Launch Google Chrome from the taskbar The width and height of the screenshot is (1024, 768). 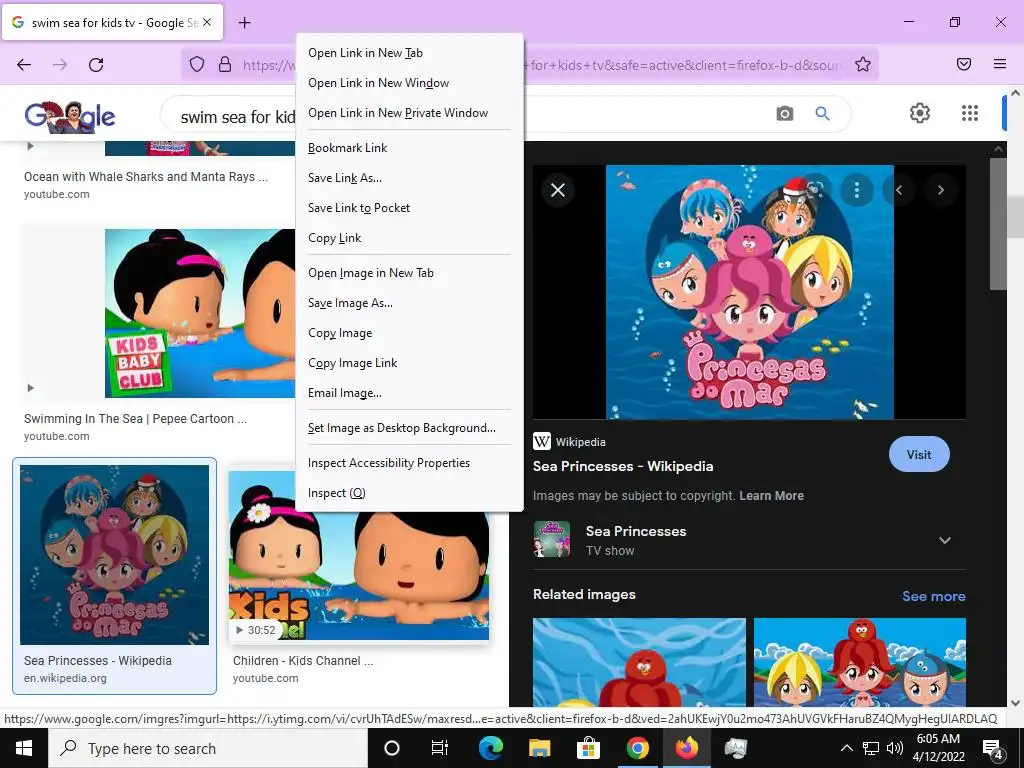click(637, 748)
